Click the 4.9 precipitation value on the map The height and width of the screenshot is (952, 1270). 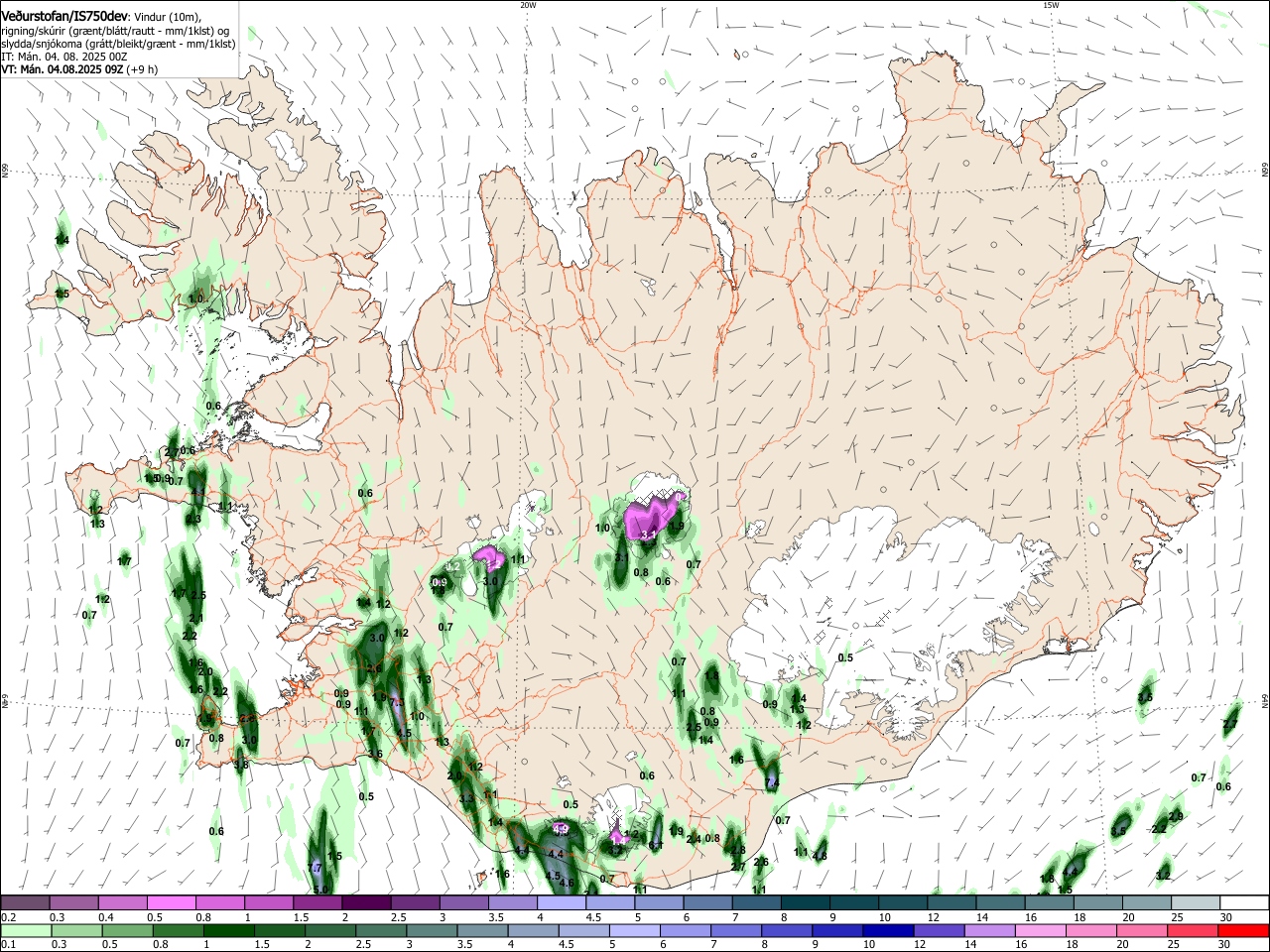click(x=561, y=829)
